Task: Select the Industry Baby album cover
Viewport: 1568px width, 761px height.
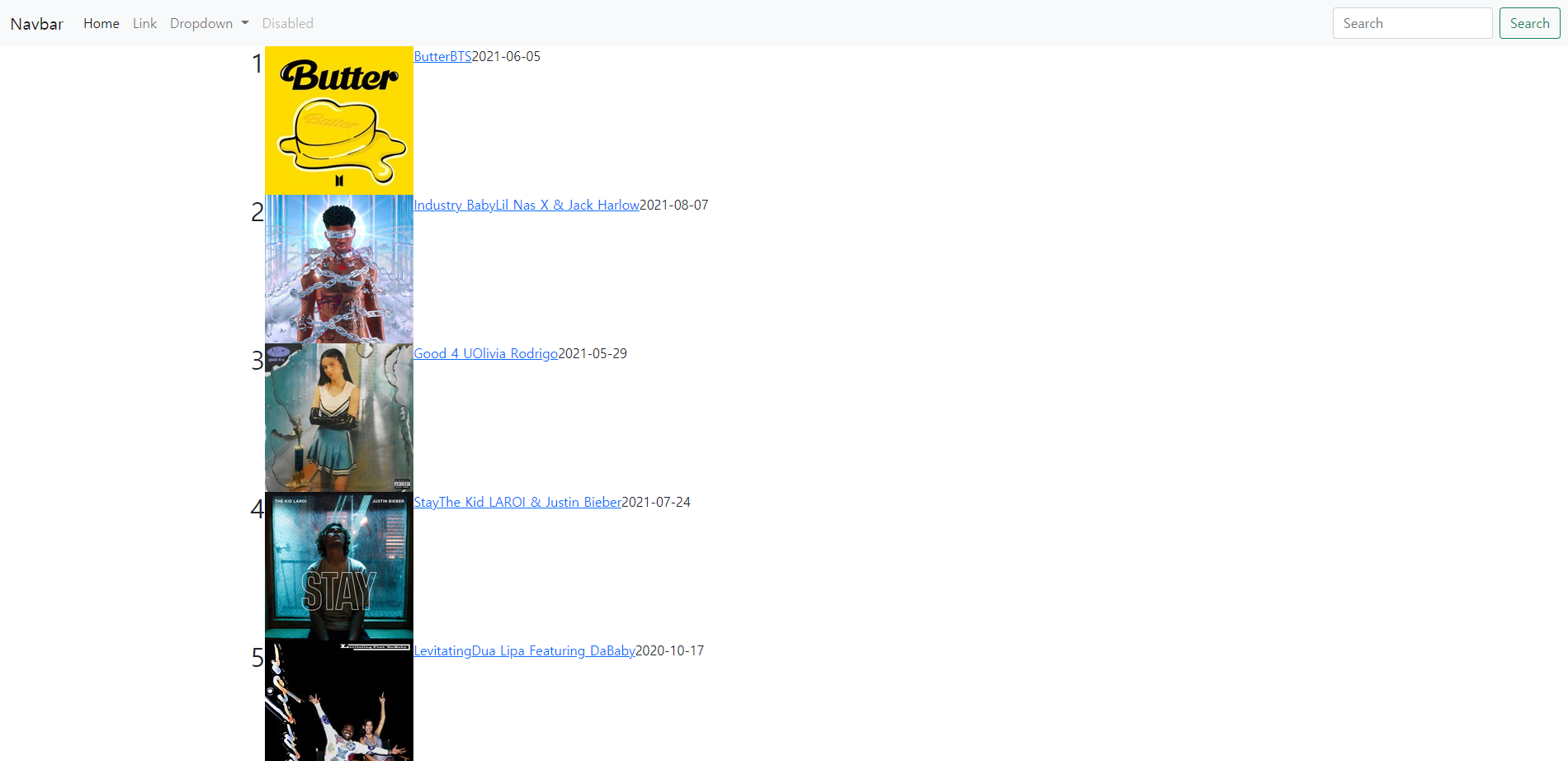Action: click(339, 269)
